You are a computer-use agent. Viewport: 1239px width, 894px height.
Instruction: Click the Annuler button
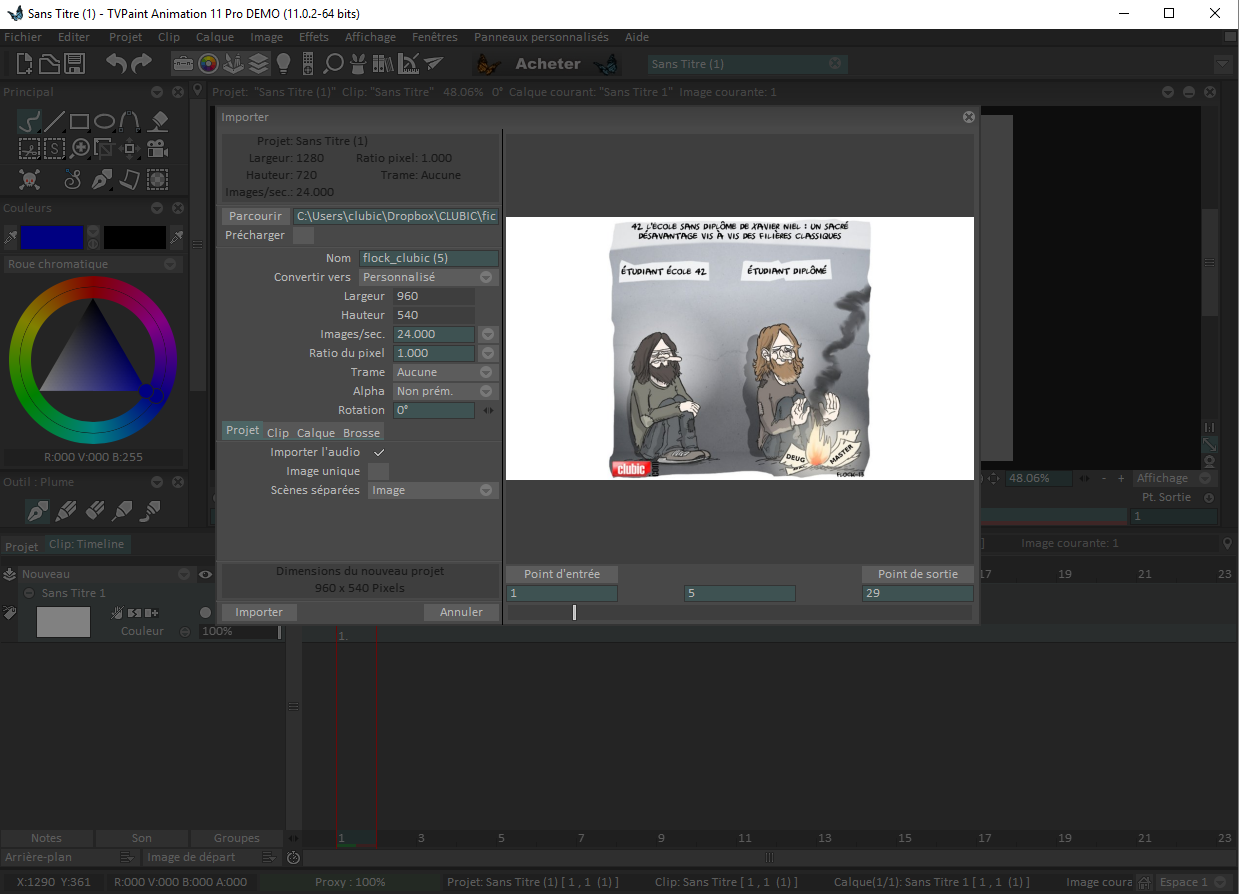(x=461, y=612)
